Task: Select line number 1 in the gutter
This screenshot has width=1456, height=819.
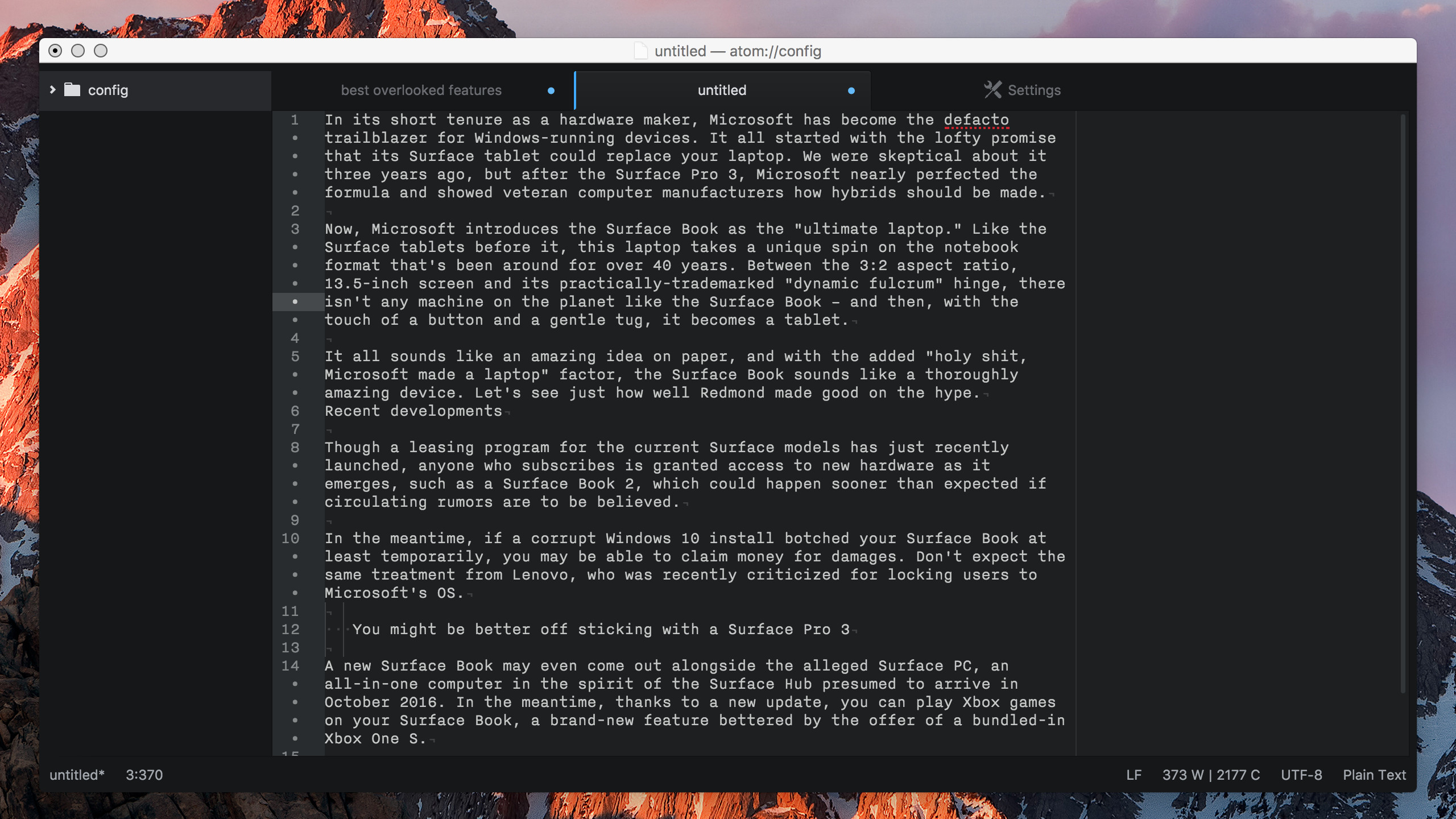Action: [x=295, y=120]
